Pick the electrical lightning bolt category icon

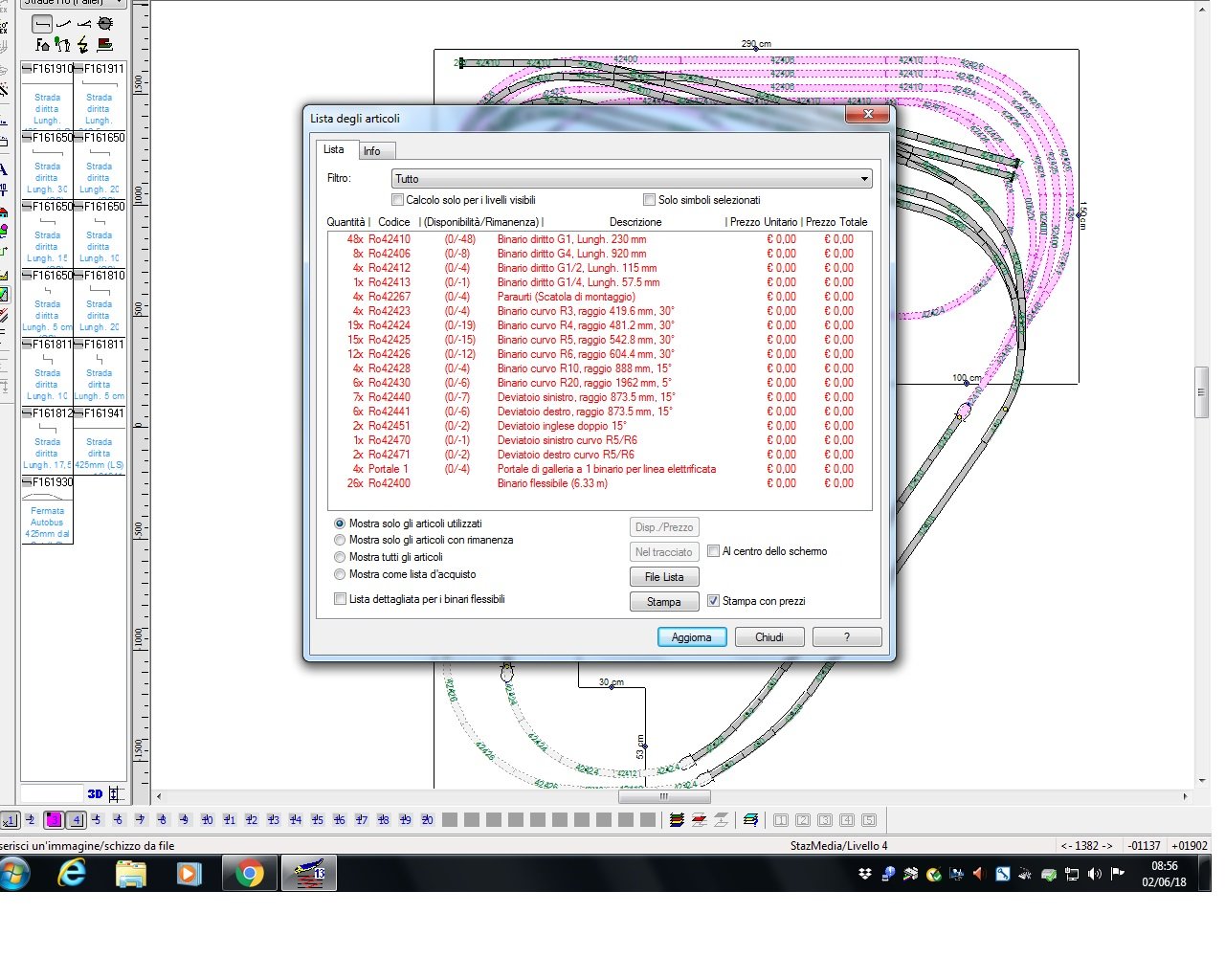coord(83,44)
